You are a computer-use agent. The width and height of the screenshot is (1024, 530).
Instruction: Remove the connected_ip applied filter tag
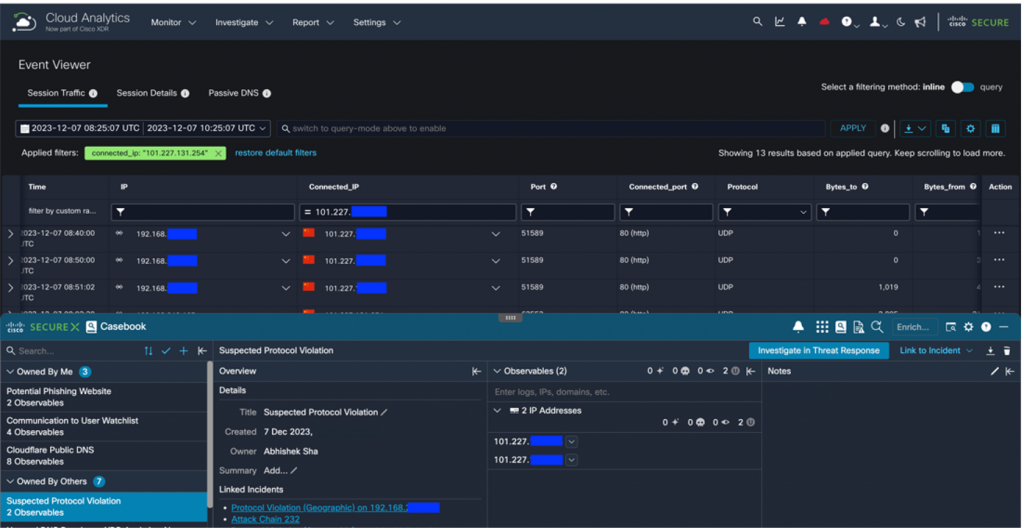click(218, 153)
